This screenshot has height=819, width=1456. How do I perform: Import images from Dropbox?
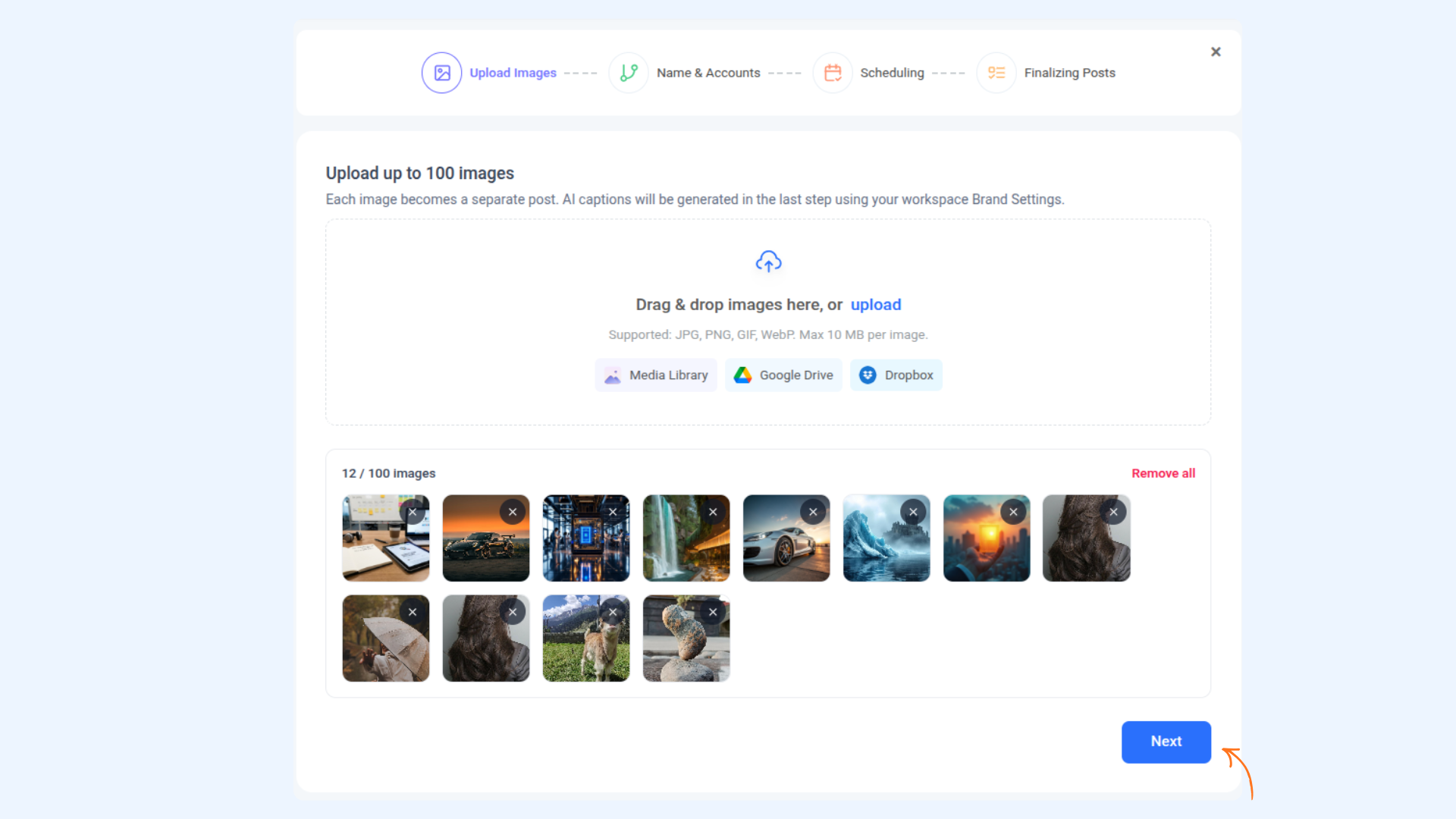point(896,375)
